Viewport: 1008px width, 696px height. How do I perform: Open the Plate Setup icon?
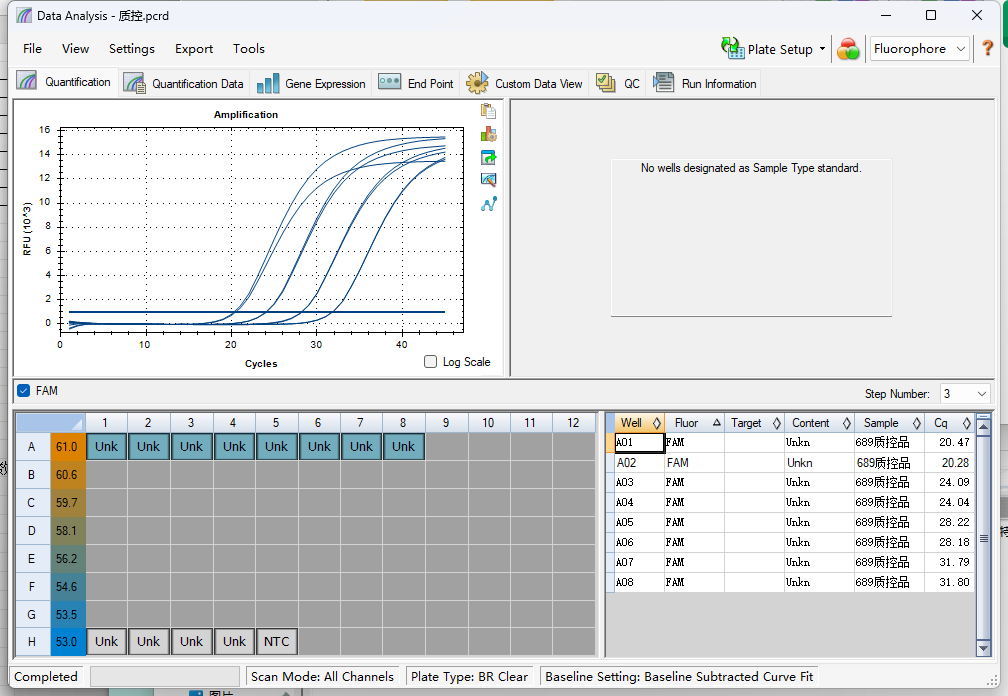732,48
